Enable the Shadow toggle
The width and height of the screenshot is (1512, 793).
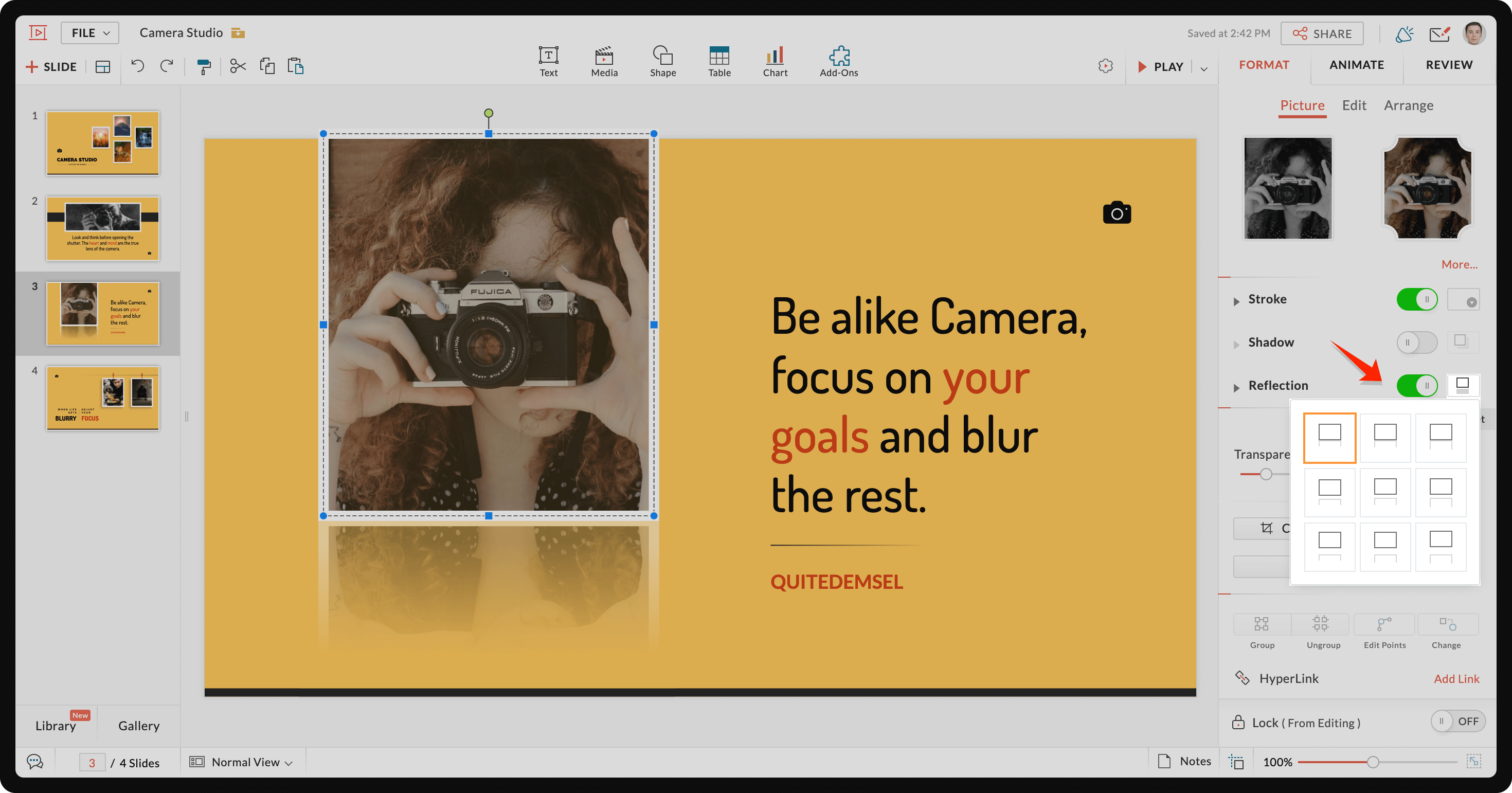pos(1416,342)
